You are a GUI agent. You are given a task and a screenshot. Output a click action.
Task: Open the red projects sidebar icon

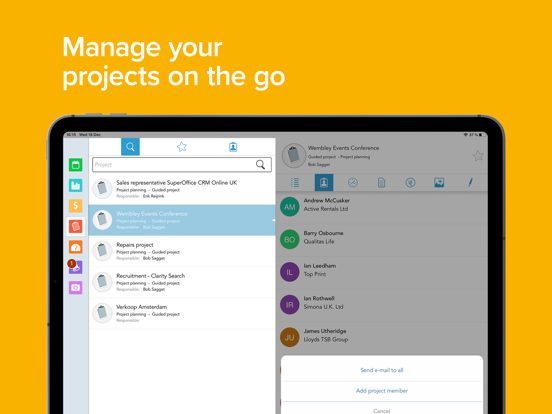(75, 226)
